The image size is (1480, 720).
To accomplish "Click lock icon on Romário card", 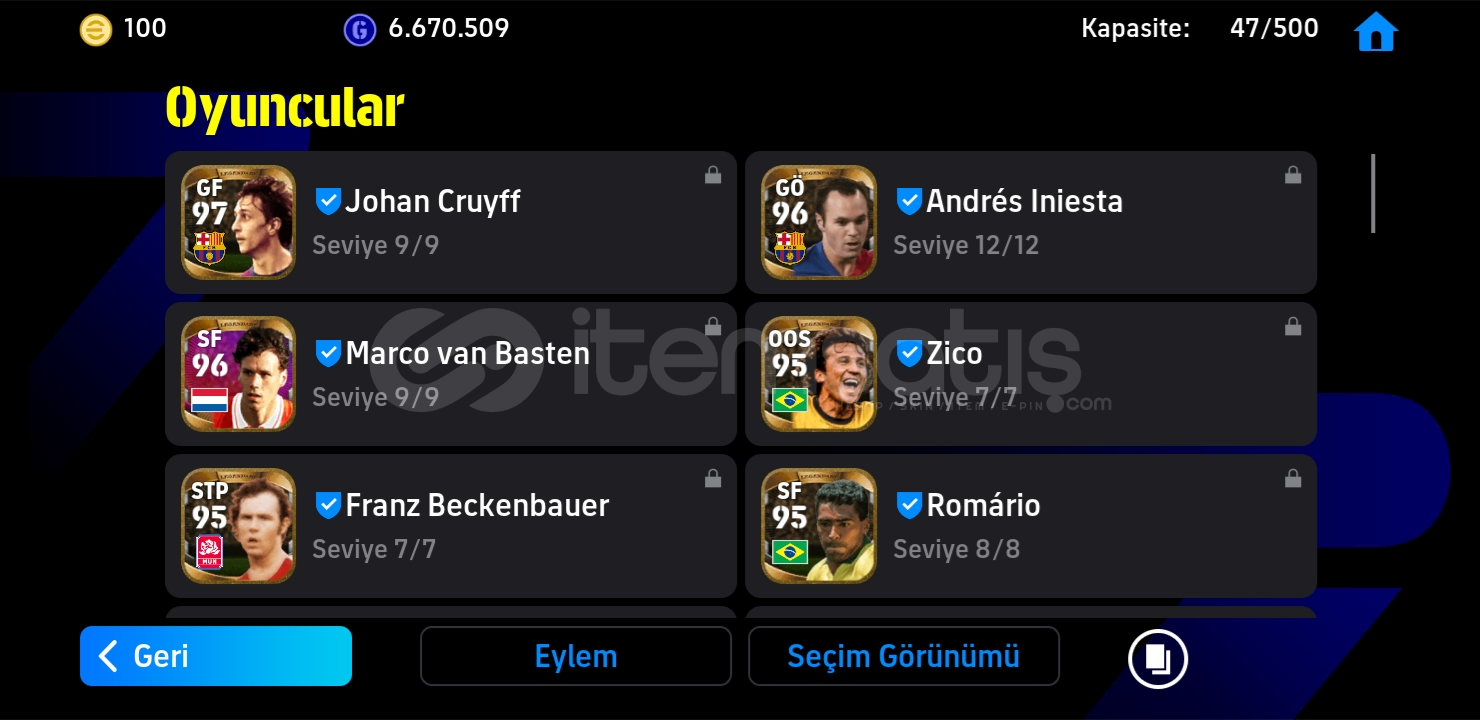I will pos(1293,479).
